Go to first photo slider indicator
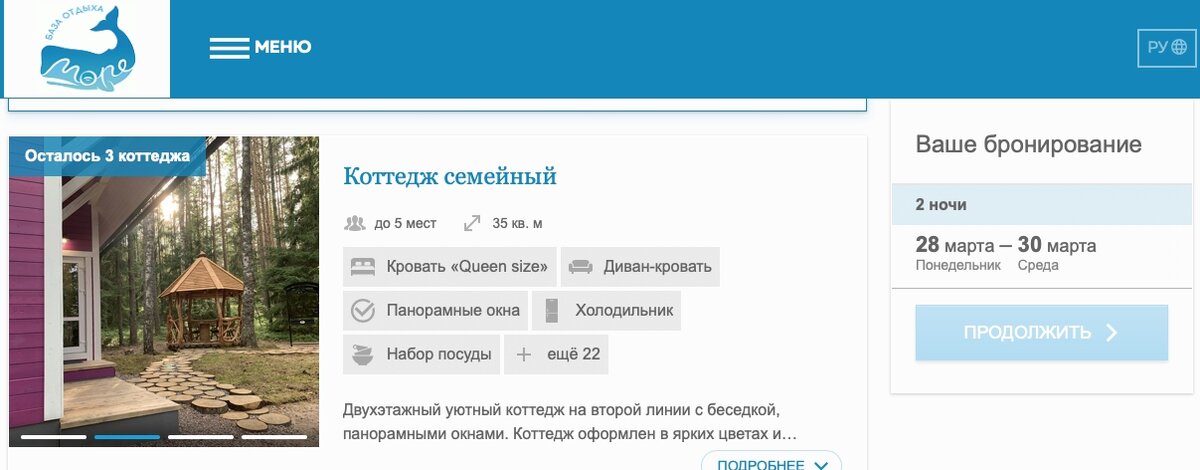This screenshot has width=1200, height=470. point(53,437)
